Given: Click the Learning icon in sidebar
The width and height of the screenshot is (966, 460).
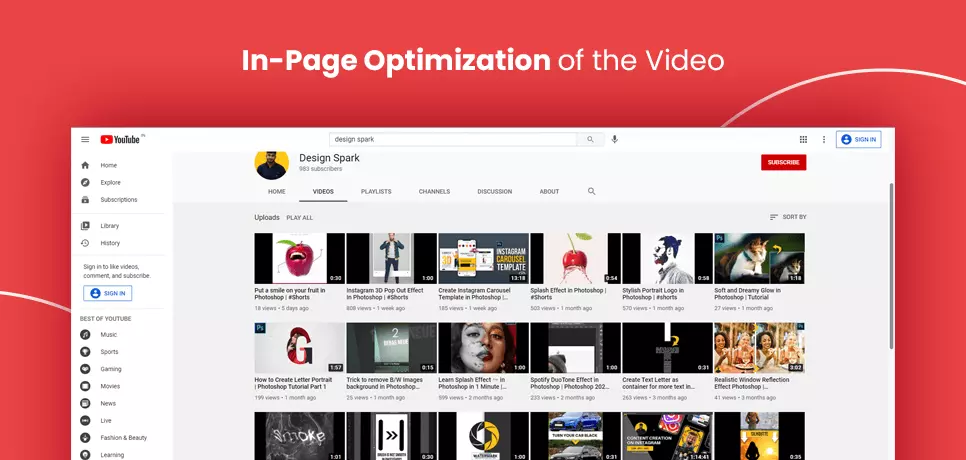Looking at the screenshot, I should [85, 454].
